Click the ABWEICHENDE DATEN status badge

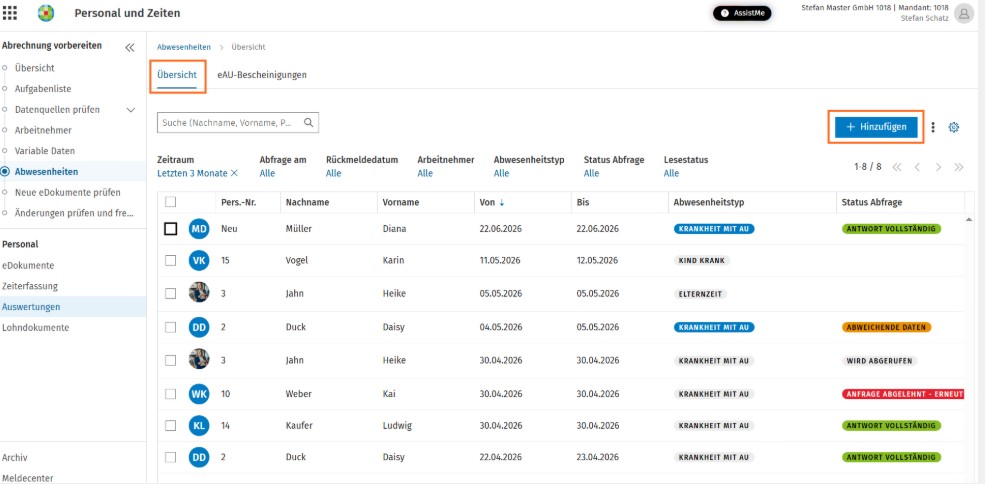886,328
